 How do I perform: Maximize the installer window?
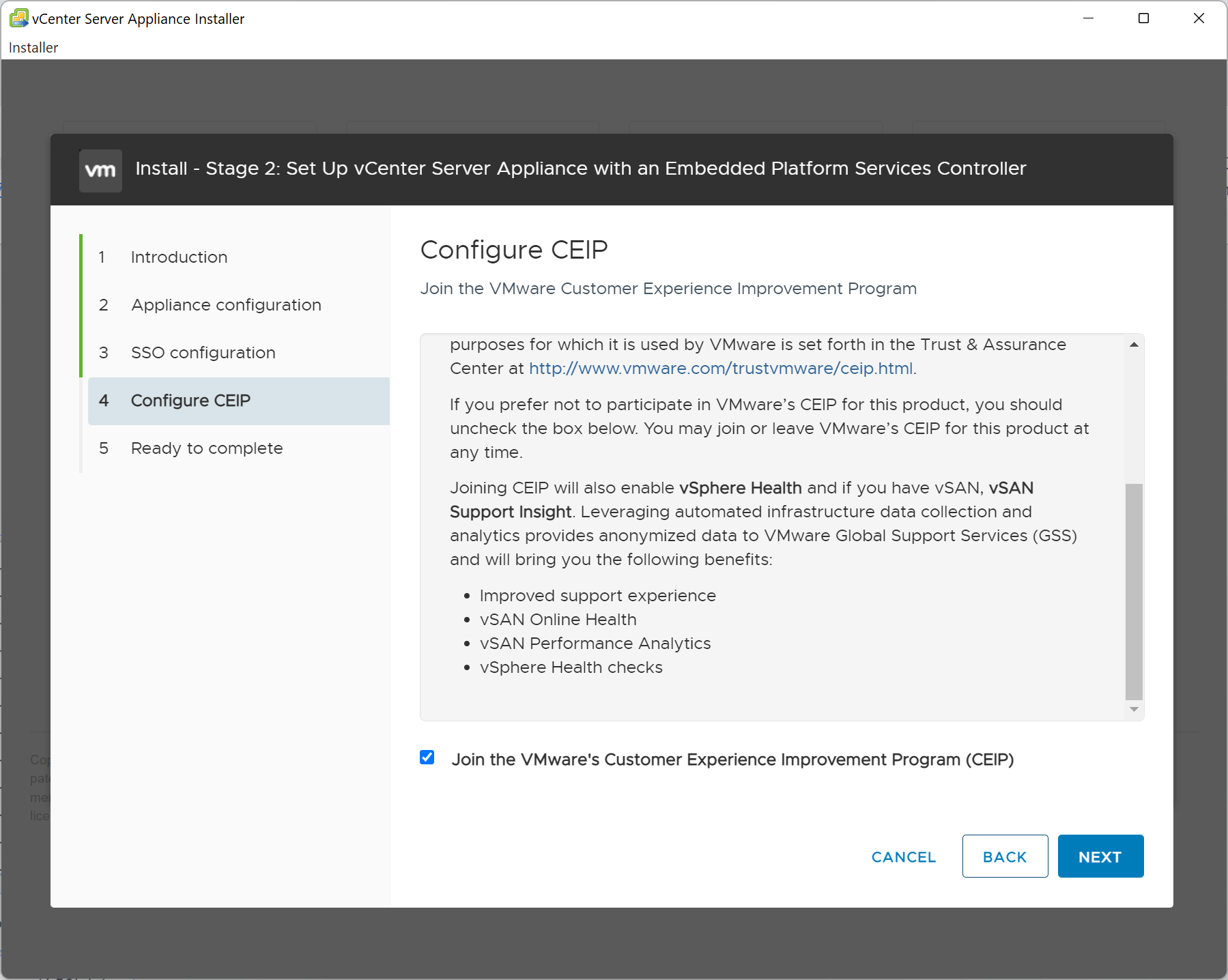tap(1144, 18)
